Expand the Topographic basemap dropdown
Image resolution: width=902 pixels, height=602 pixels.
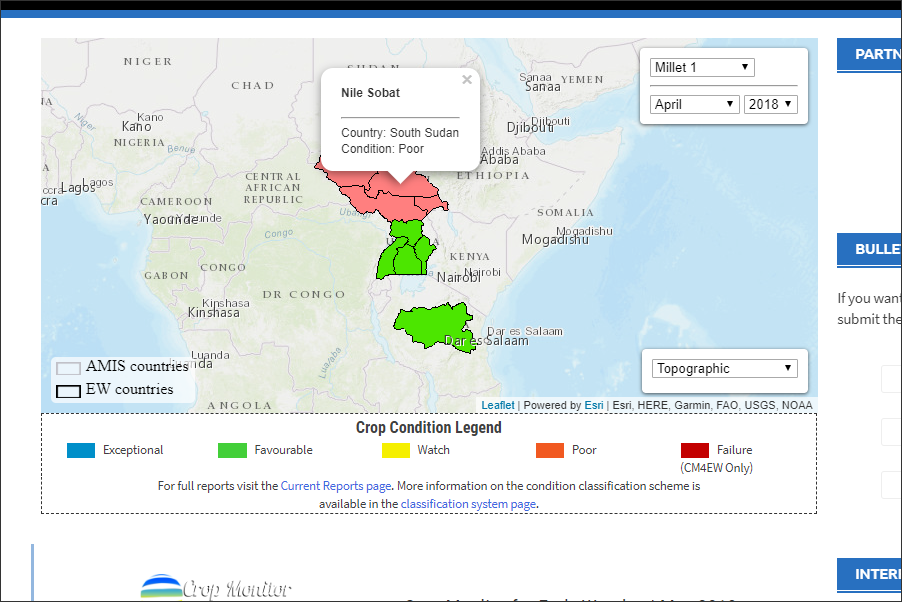tap(724, 368)
